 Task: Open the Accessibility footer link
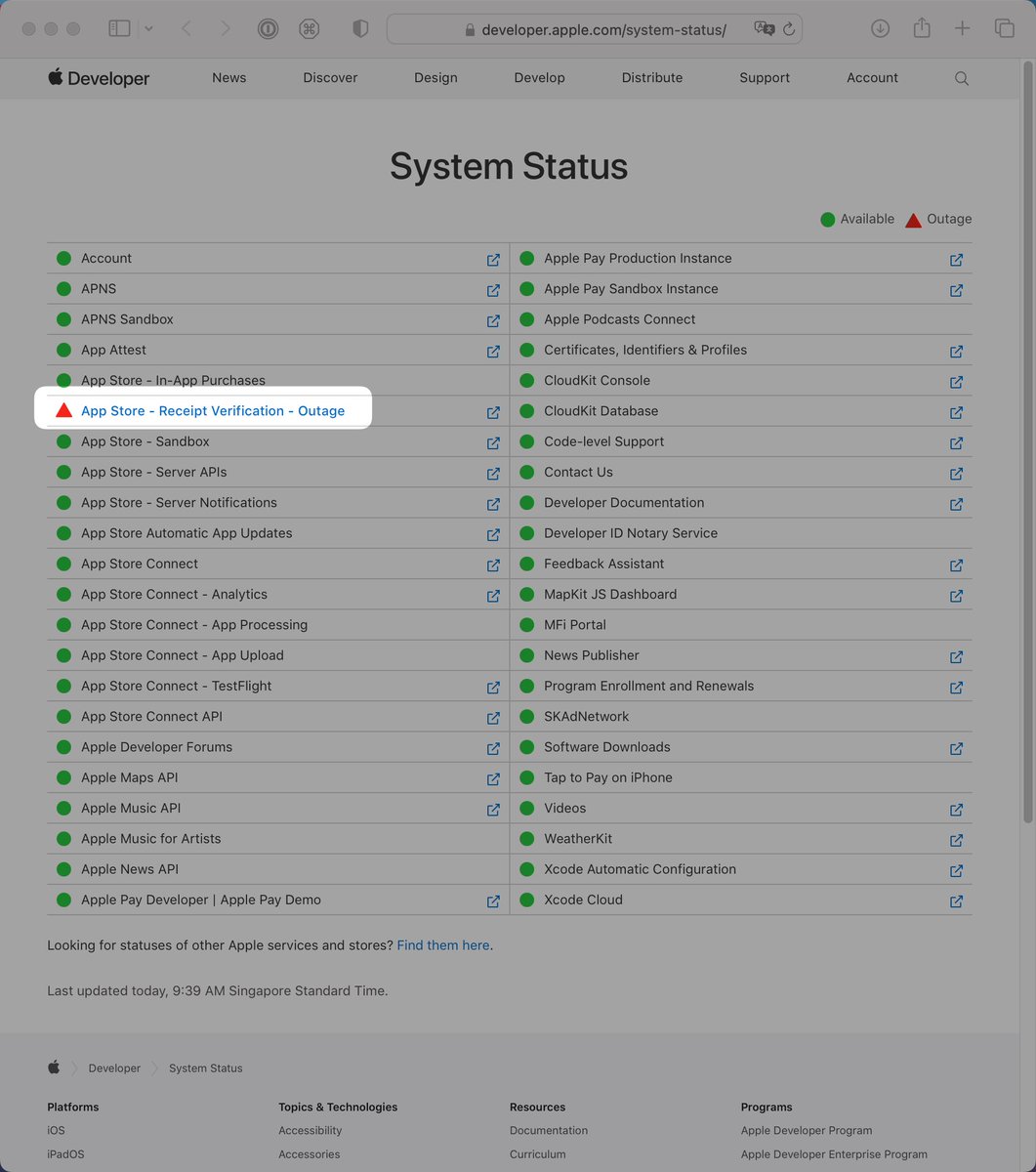click(x=310, y=1130)
